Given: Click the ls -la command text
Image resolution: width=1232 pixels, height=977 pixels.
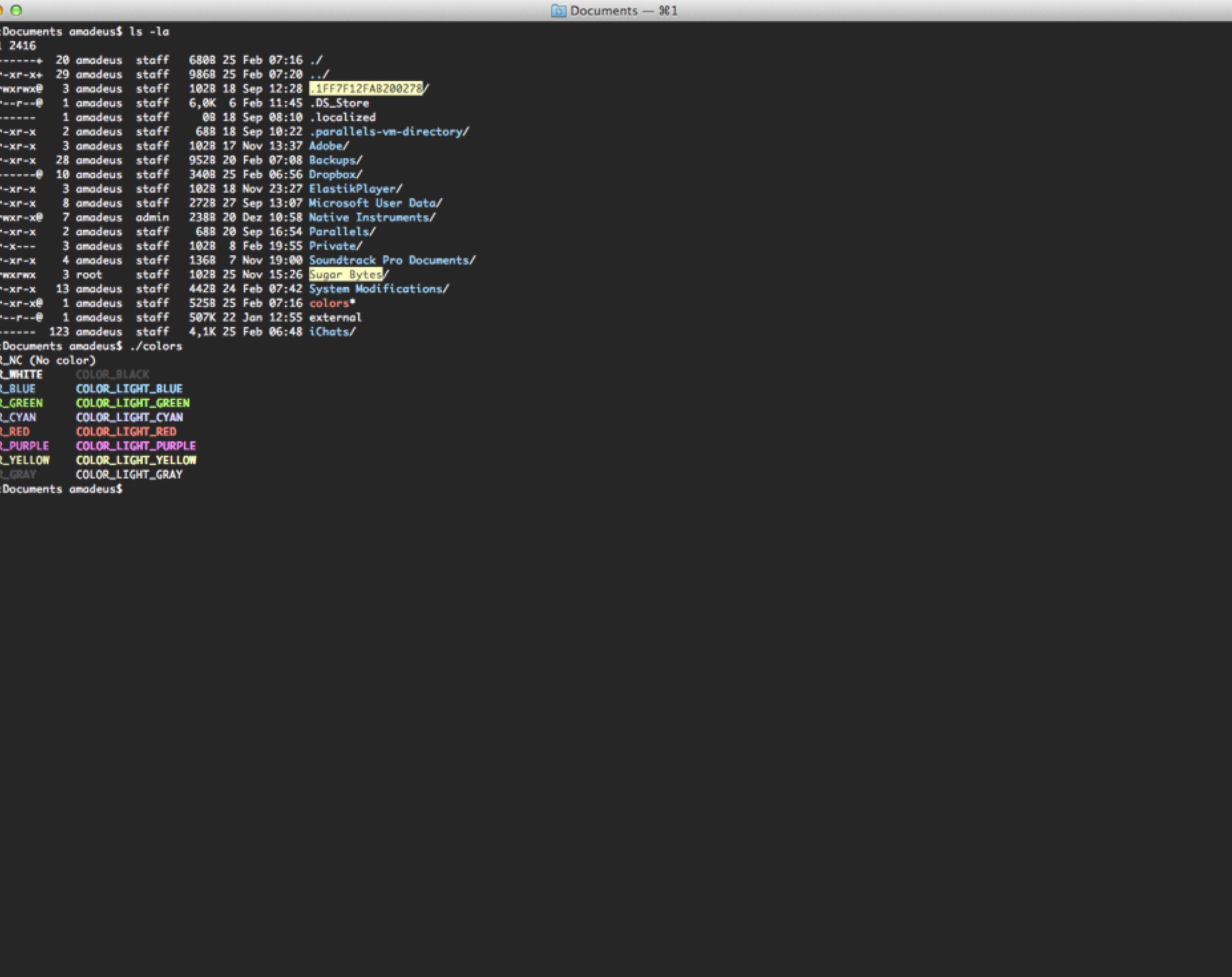Looking at the screenshot, I should [149, 31].
